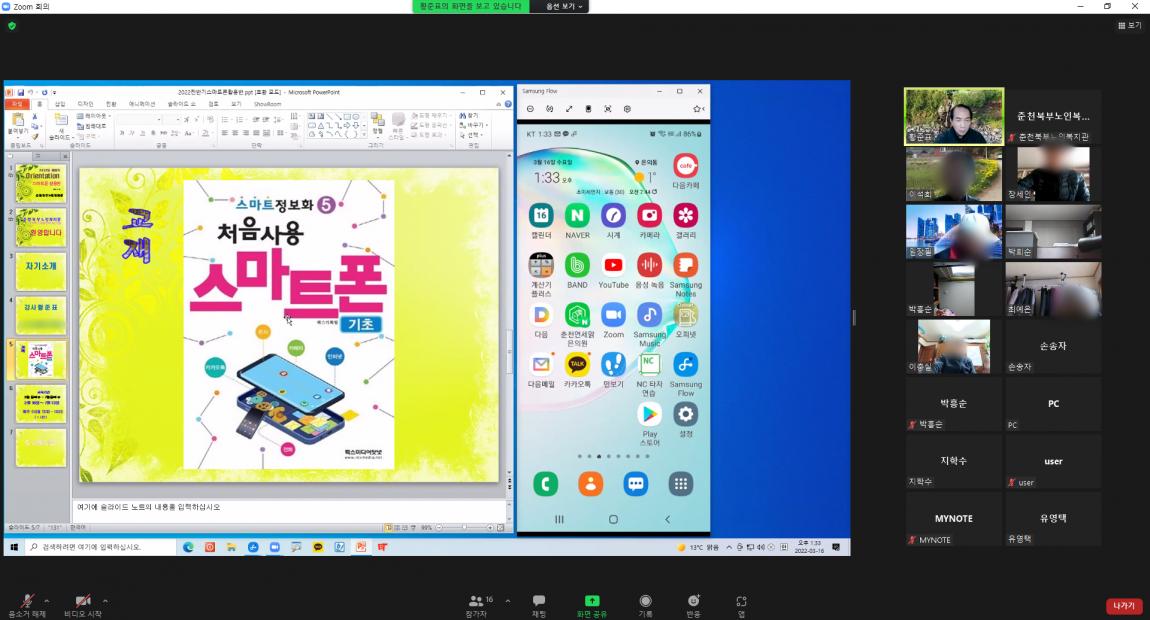The width and height of the screenshot is (1150, 620).
Task: Open Zoom Reactions
Action: pyautogui.click(x=693, y=605)
